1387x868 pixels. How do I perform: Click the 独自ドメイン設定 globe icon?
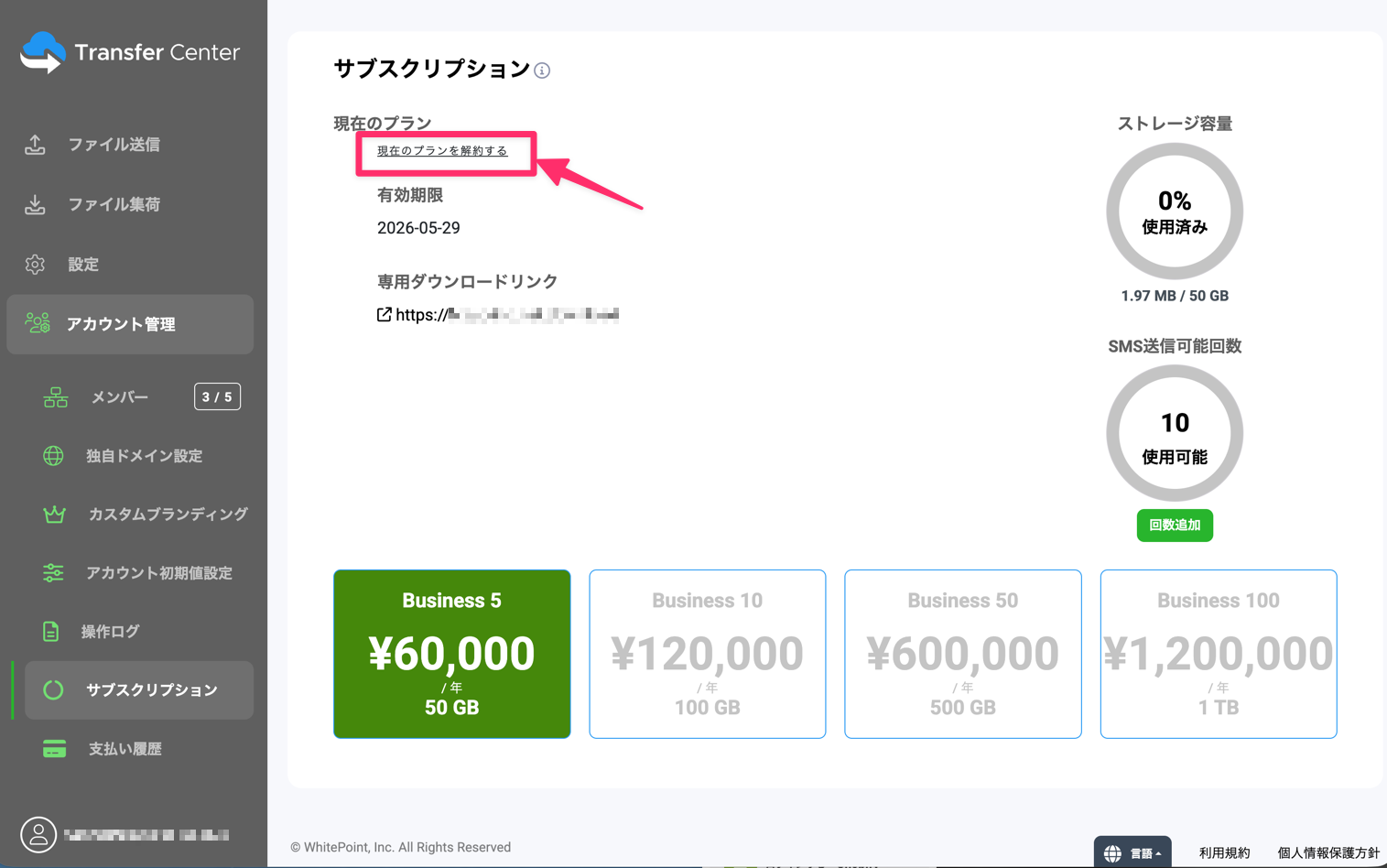54,455
